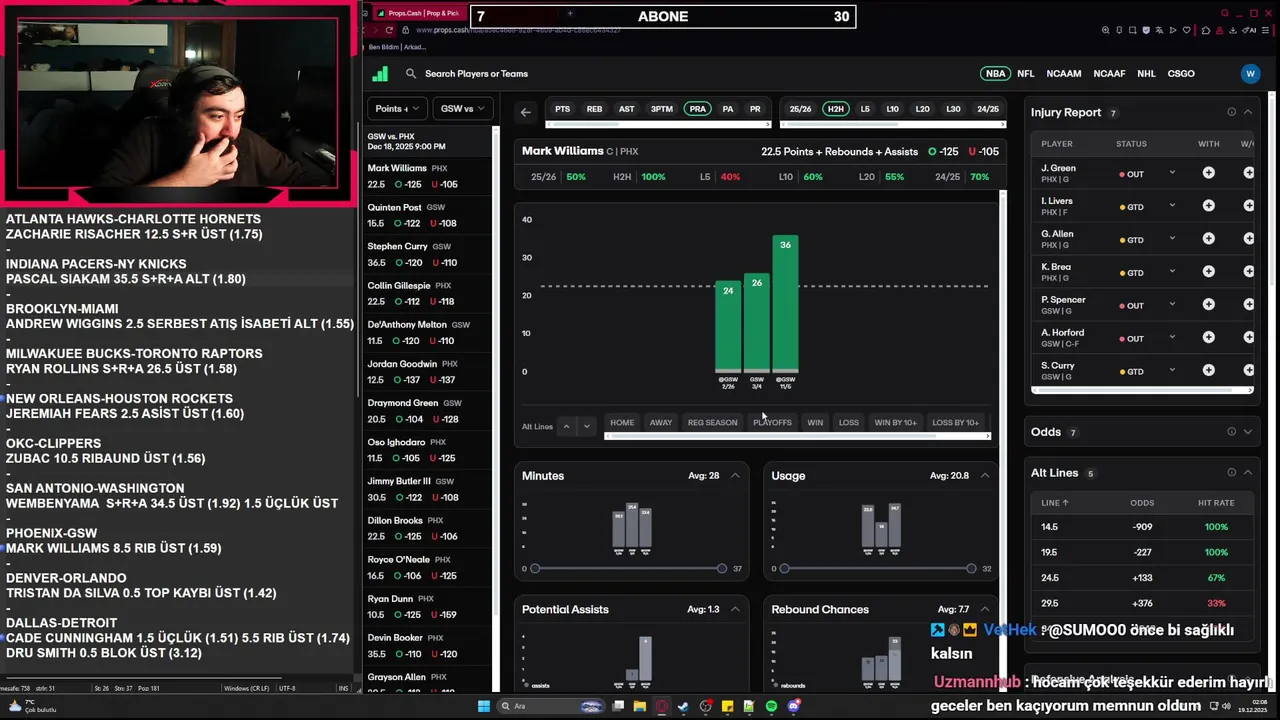
Task: Select the PTS stat tab
Action: coord(563,109)
